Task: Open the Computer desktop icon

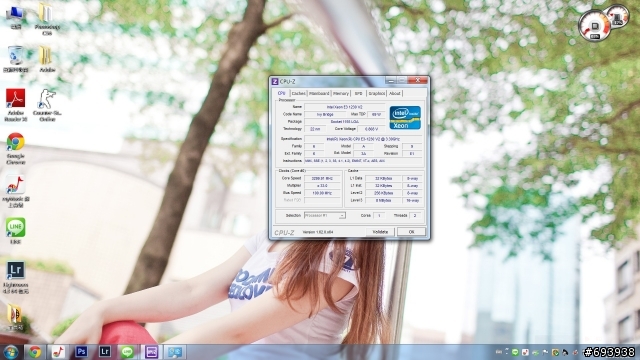Action: coord(16,17)
